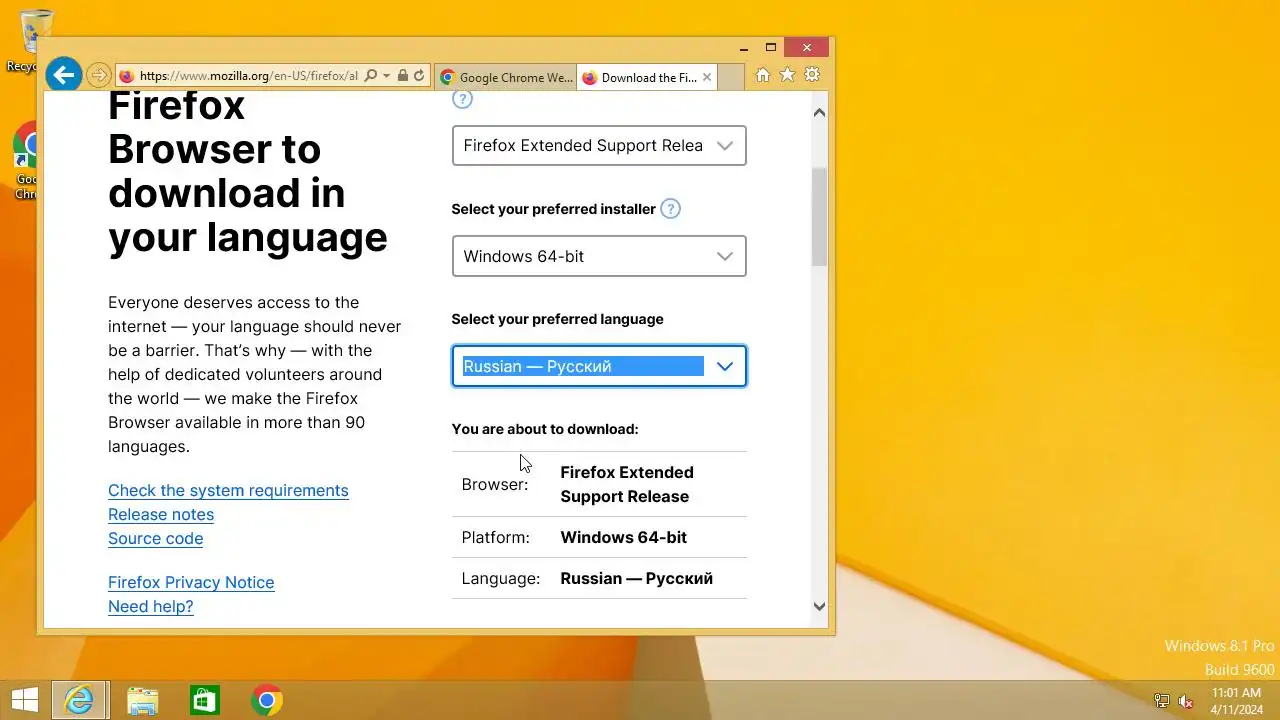This screenshot has height=720, width=1280.
Task: Click the installer help question mark icon
Action: pyautogui.click(x=671, y=209)
